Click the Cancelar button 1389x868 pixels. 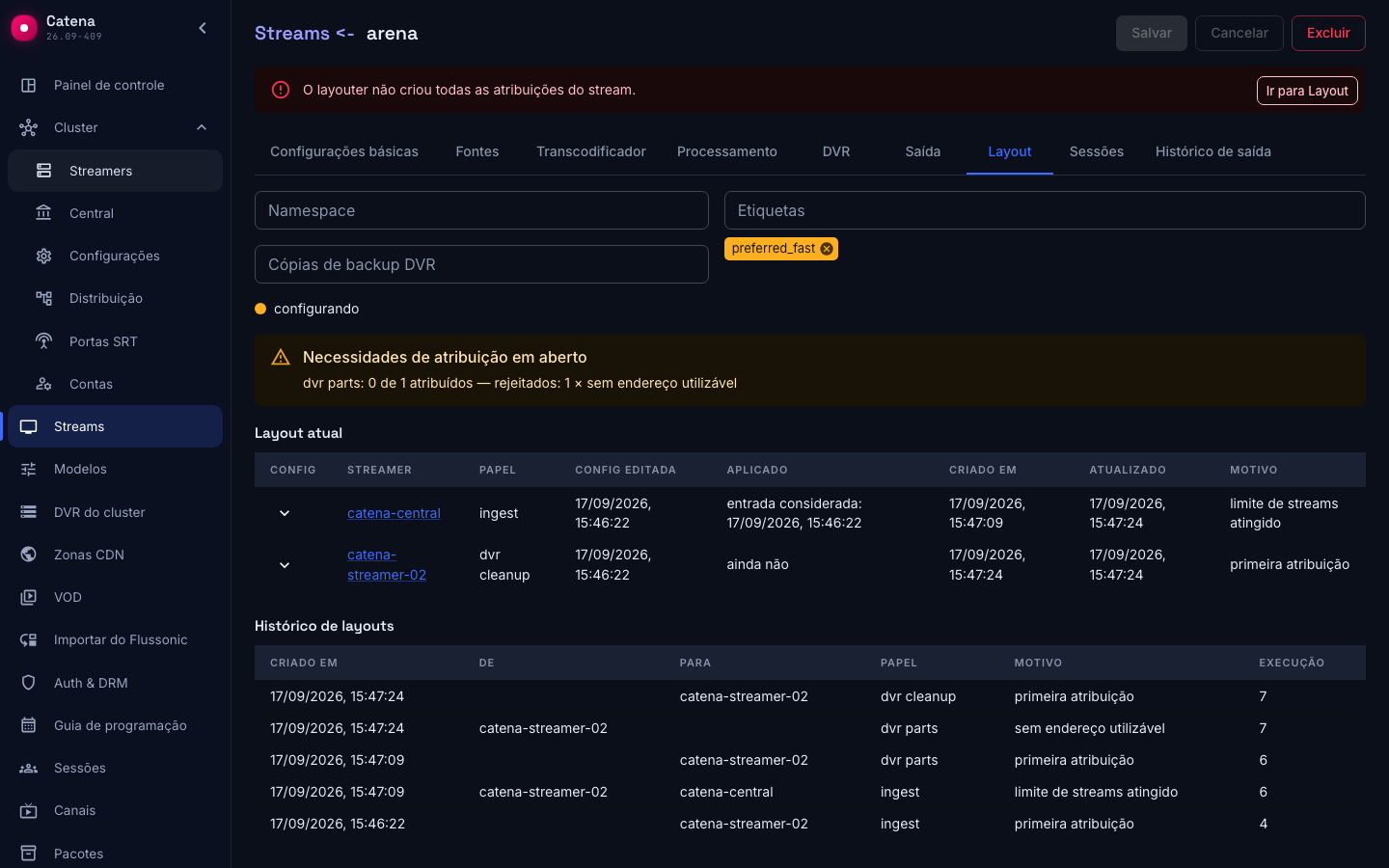tap(1239, 33)
